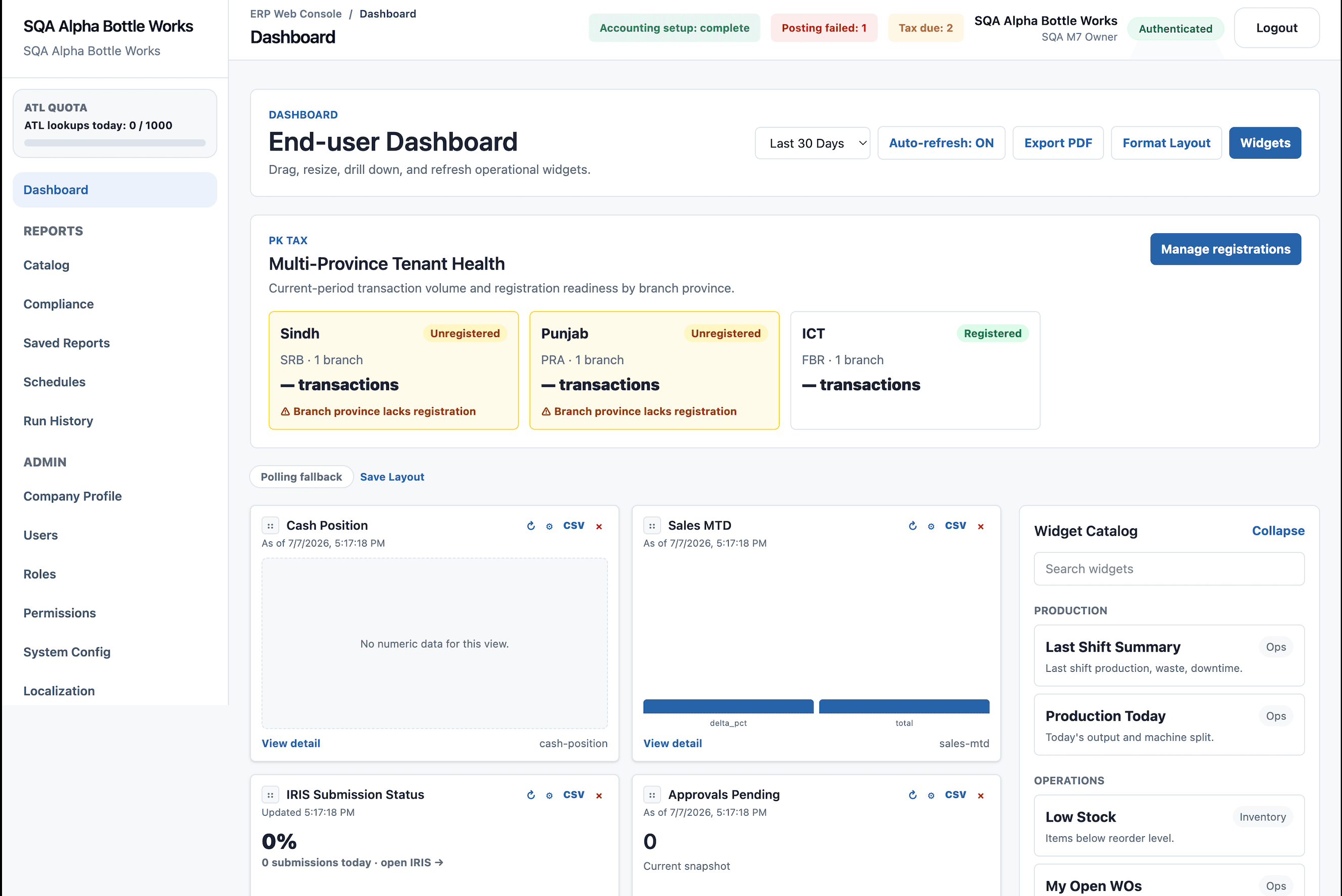The width and height of the screenshot is (1342, 896).
Task: Click the delta_pct bar in Sales MTD
Action: (728, 707)
